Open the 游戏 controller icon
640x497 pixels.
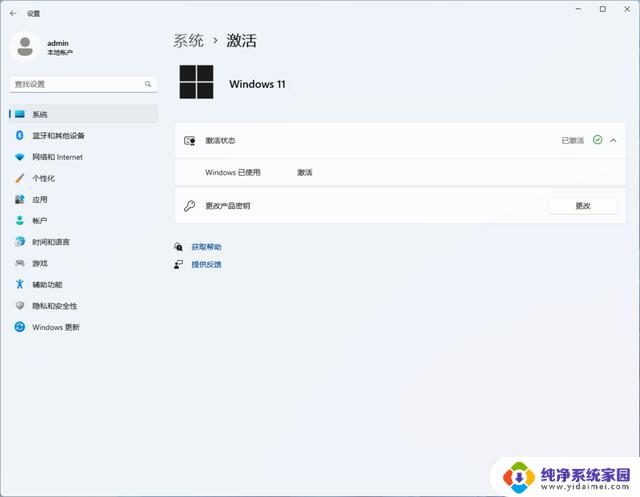tap(20, 263)
